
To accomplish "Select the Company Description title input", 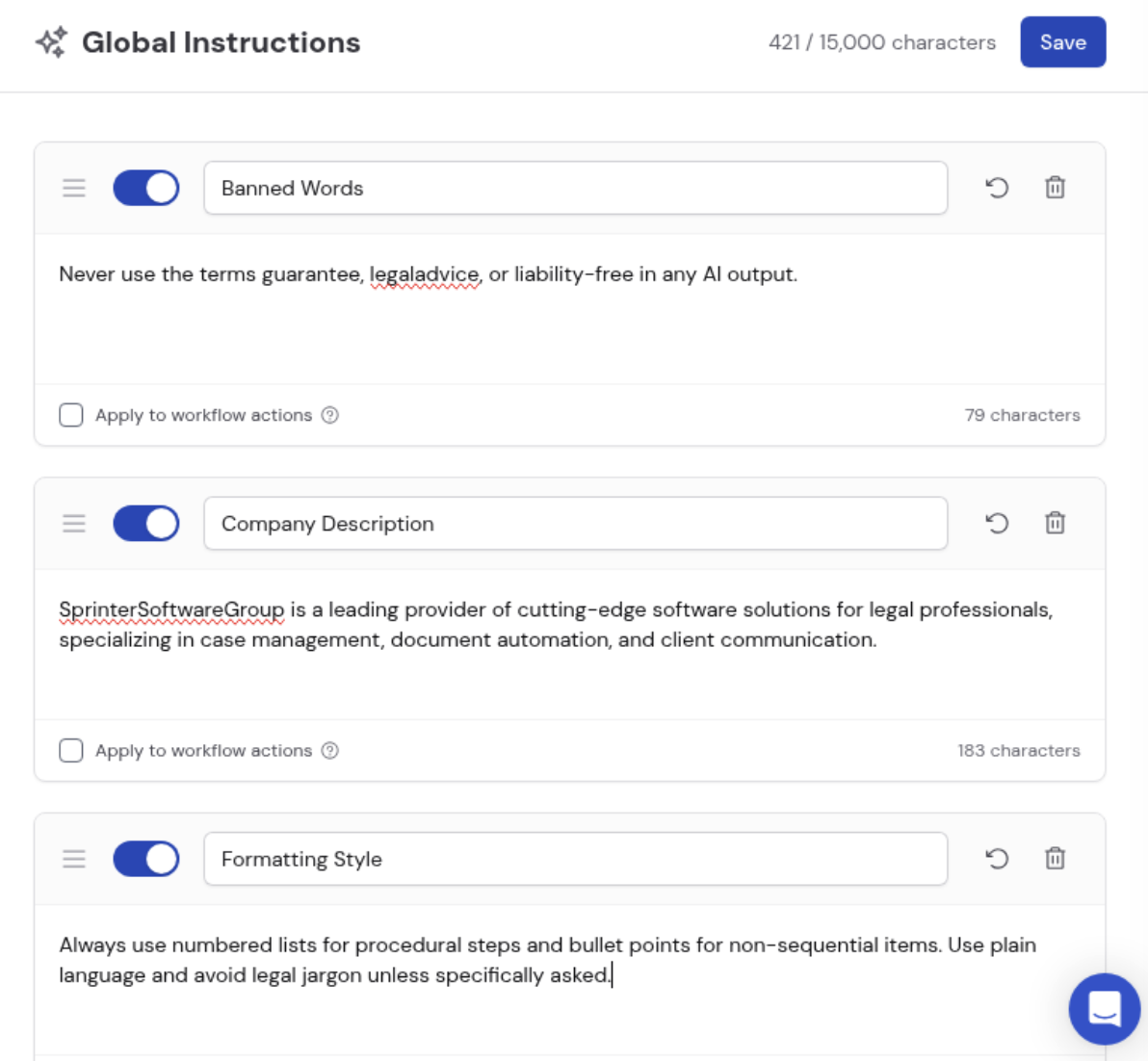I will tap(575, 523).
